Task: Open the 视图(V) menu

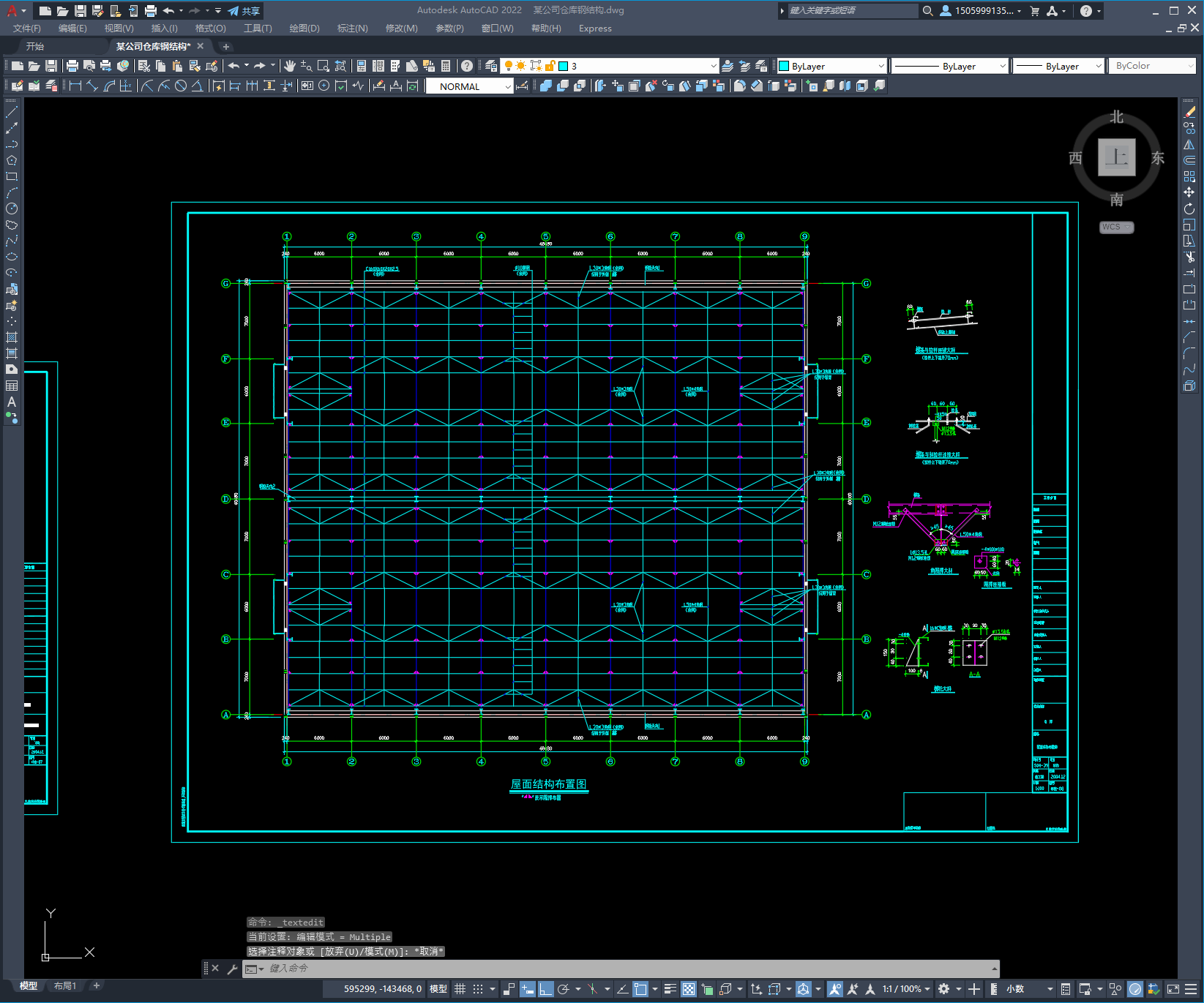Action: [119, 29]
